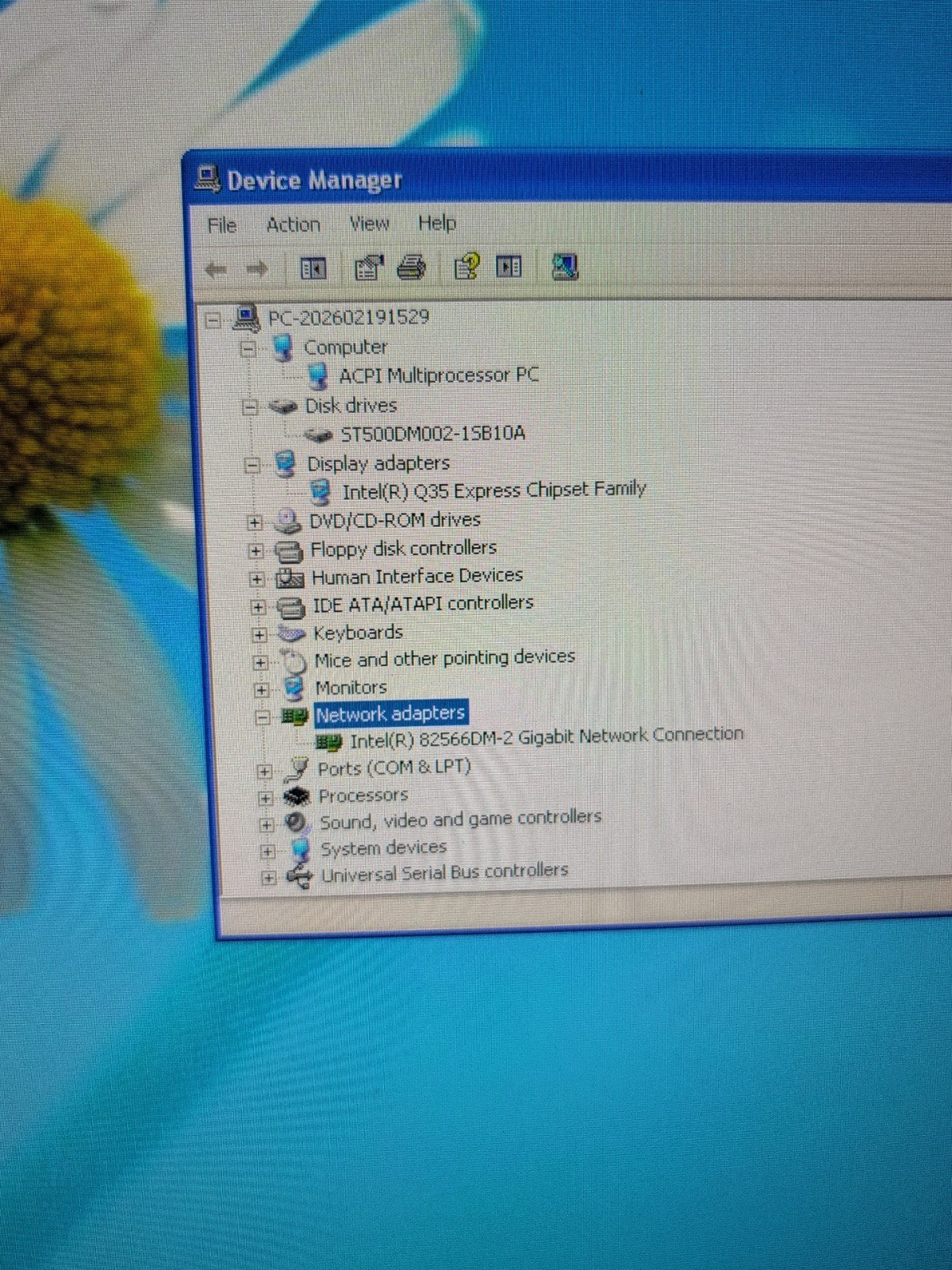This screenshot has height=1270, width=952.
Task: Click the Processors chip icon
Action: 297,796
